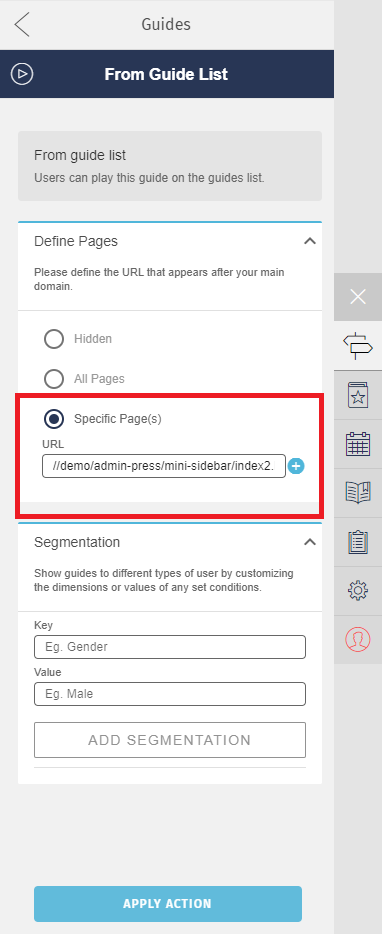Collapse the Define Pages section
Viewport: 382px width, 934px height.
[309, 241]
